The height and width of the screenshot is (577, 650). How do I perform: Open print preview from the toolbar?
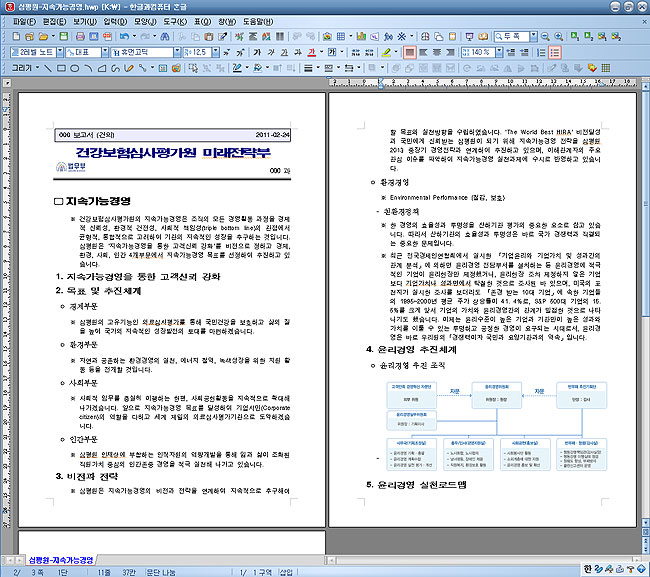(x=94, y=36)
